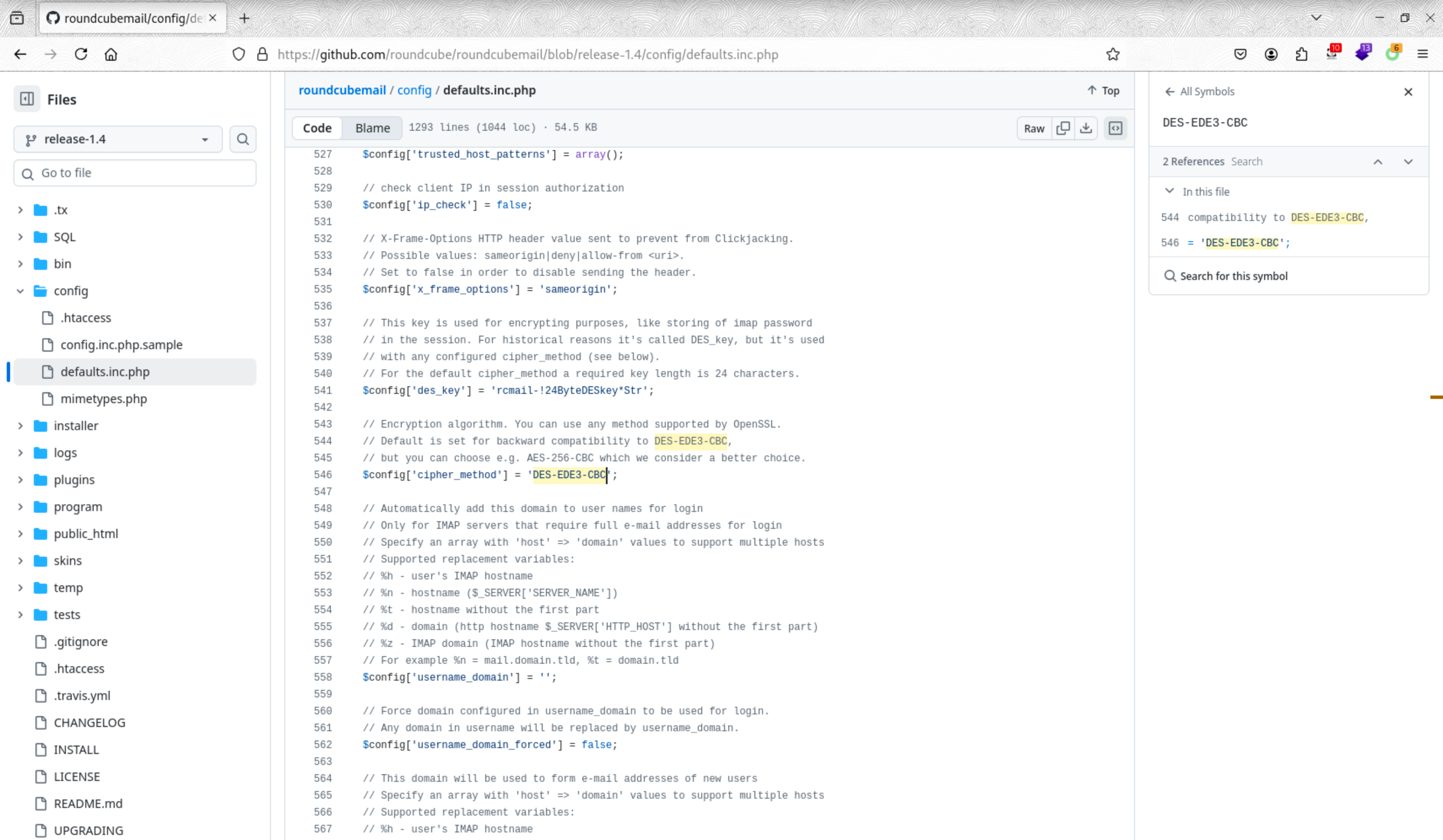
Task: Open Pocket save icon
Action: (1240, 54)
